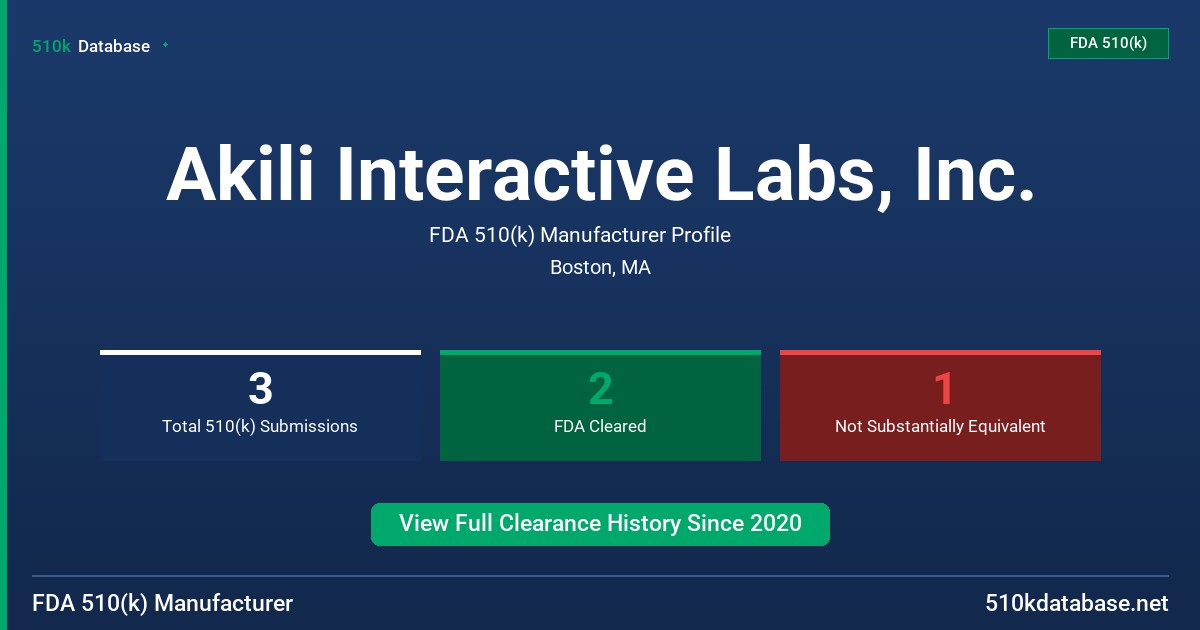The image size is (1200, 630).
Task: Click View Full Clearance History Since 2020
Action: [x=600, y=524]
